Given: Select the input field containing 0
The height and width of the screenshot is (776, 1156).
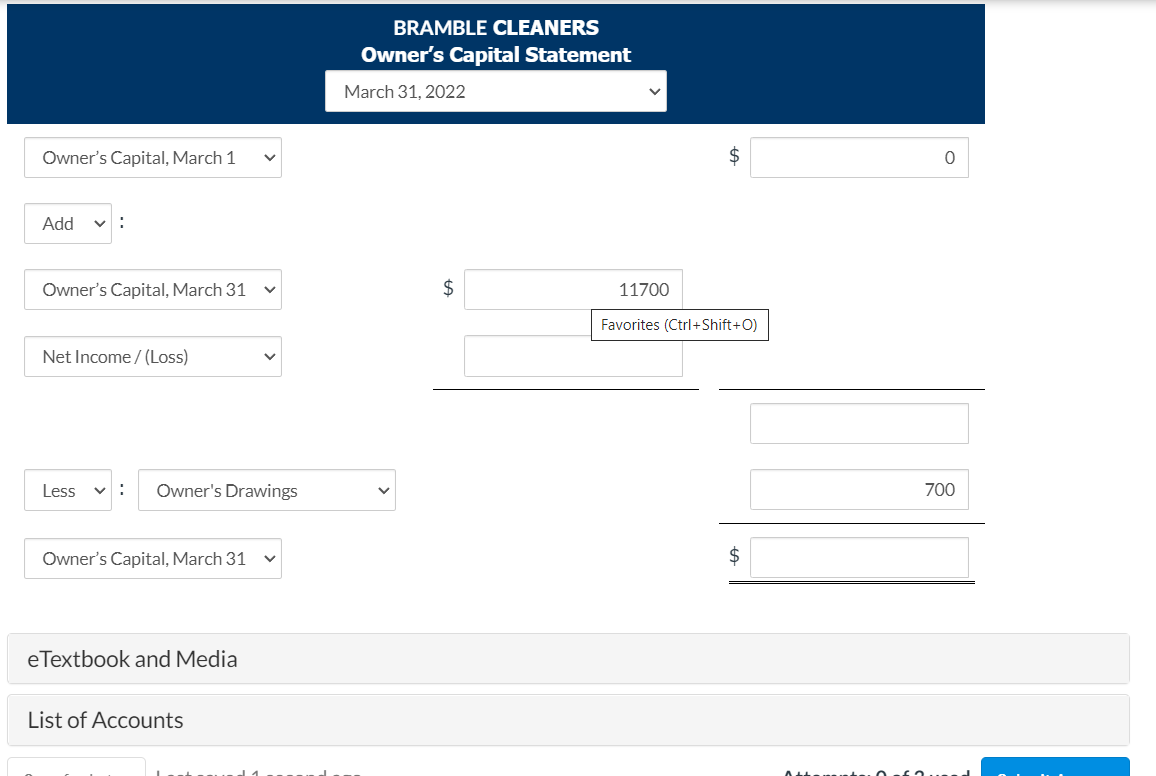Looking at the screenshot, I should point(858,157).
